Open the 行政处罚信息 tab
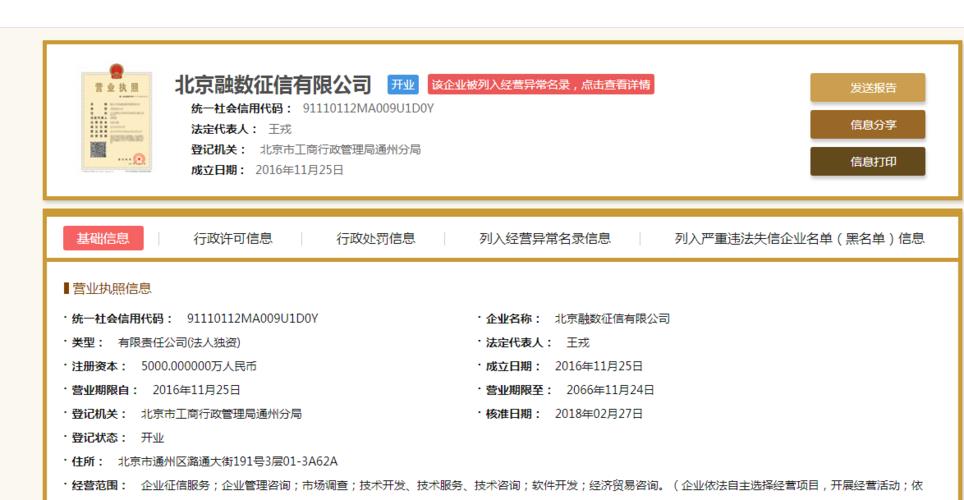964x500 pixels. pos(376,238)
